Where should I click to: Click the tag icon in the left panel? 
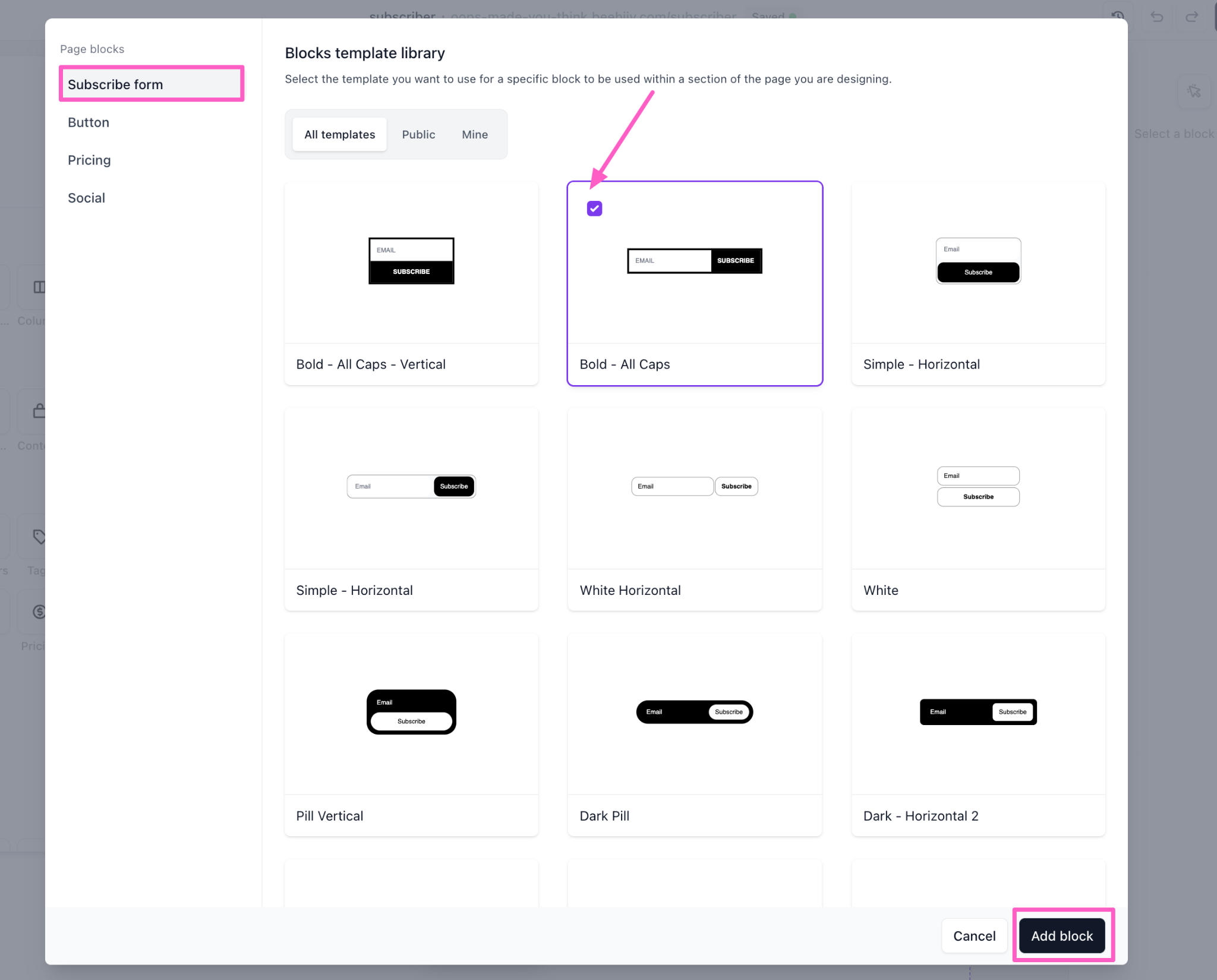[x=39, y=537]
